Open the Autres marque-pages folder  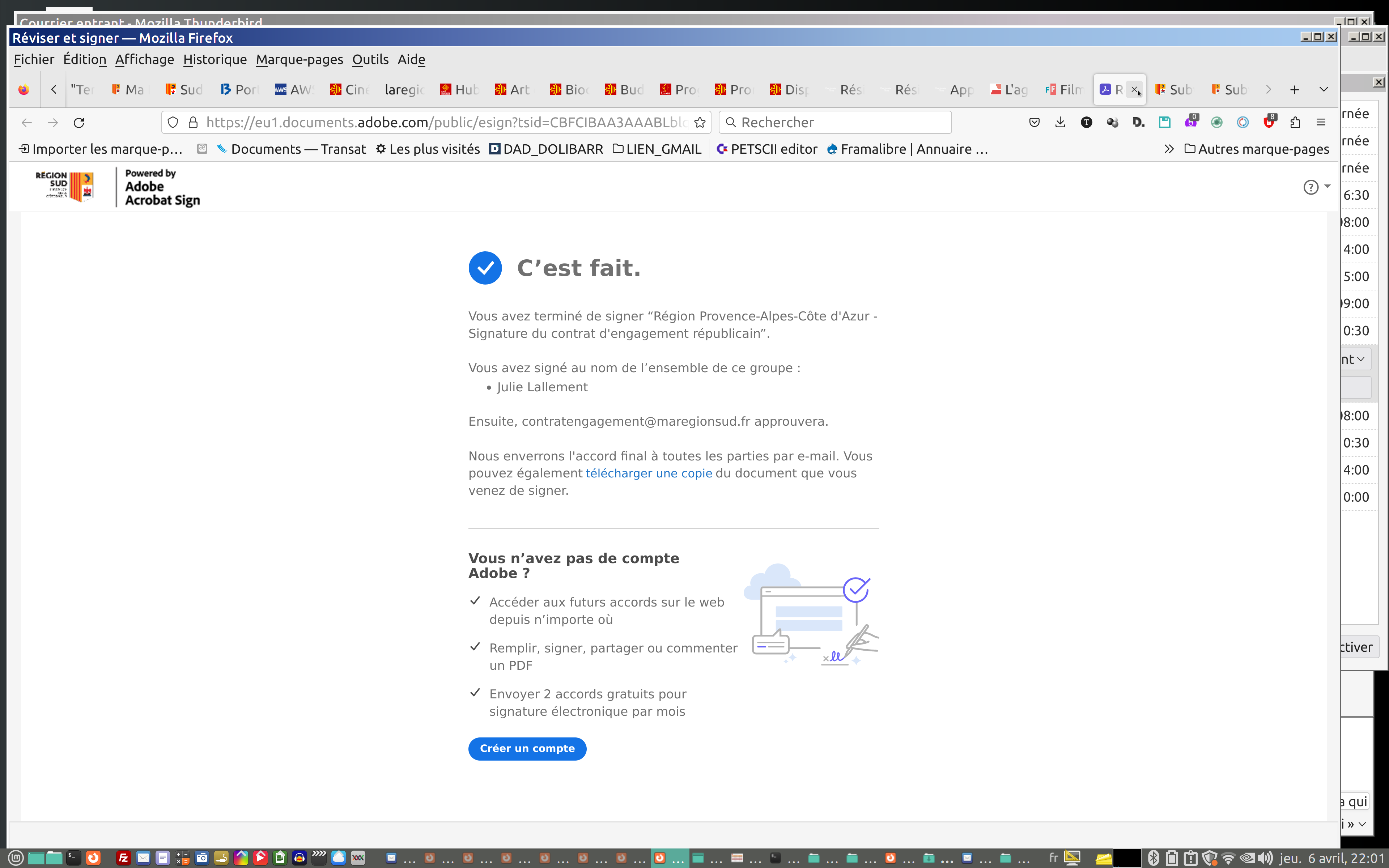1257,149
